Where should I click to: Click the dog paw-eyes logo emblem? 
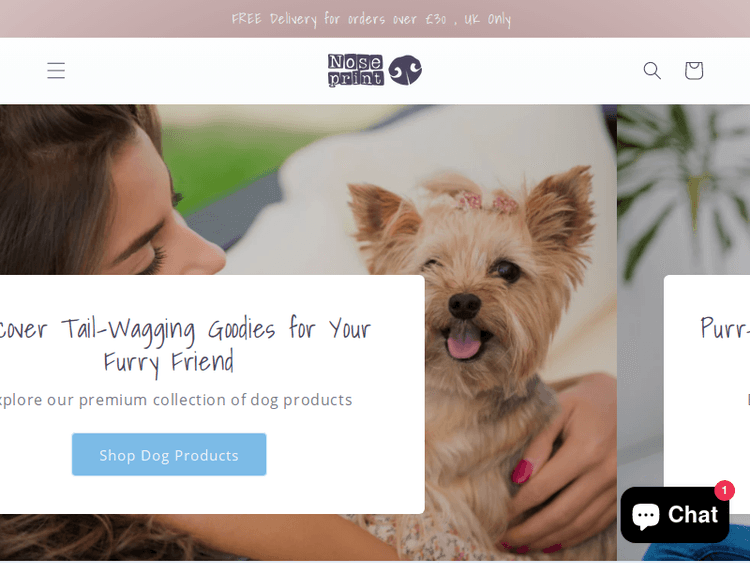click(405, 70)
